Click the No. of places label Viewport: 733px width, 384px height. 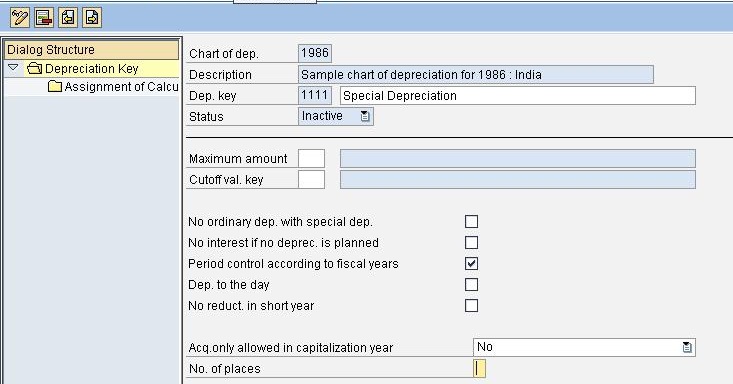225,369
